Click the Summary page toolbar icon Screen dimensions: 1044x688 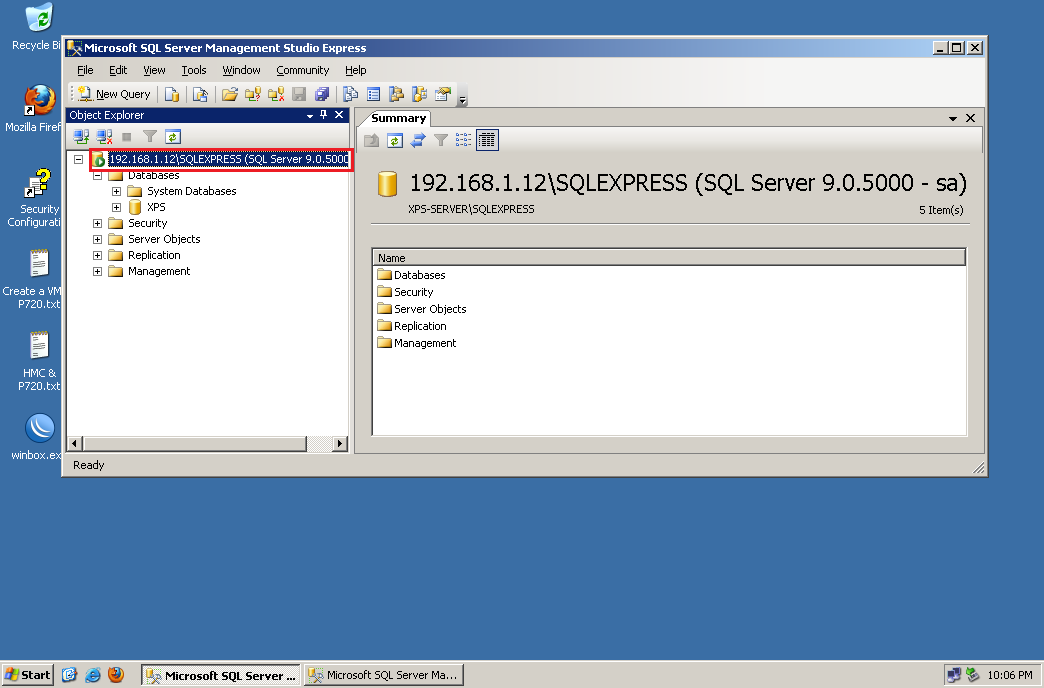pos(374,95)
